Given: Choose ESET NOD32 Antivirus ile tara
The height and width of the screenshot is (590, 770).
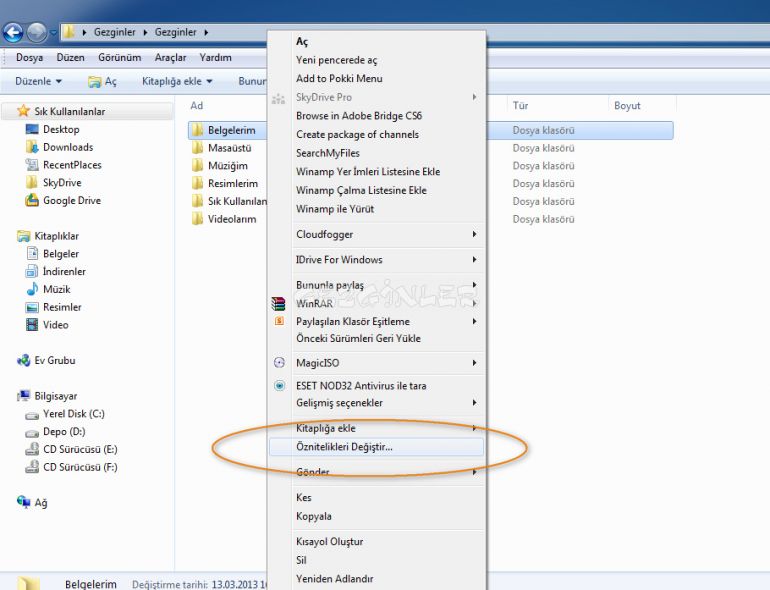Looking at the screenshot, I should [x=361, y=386].
